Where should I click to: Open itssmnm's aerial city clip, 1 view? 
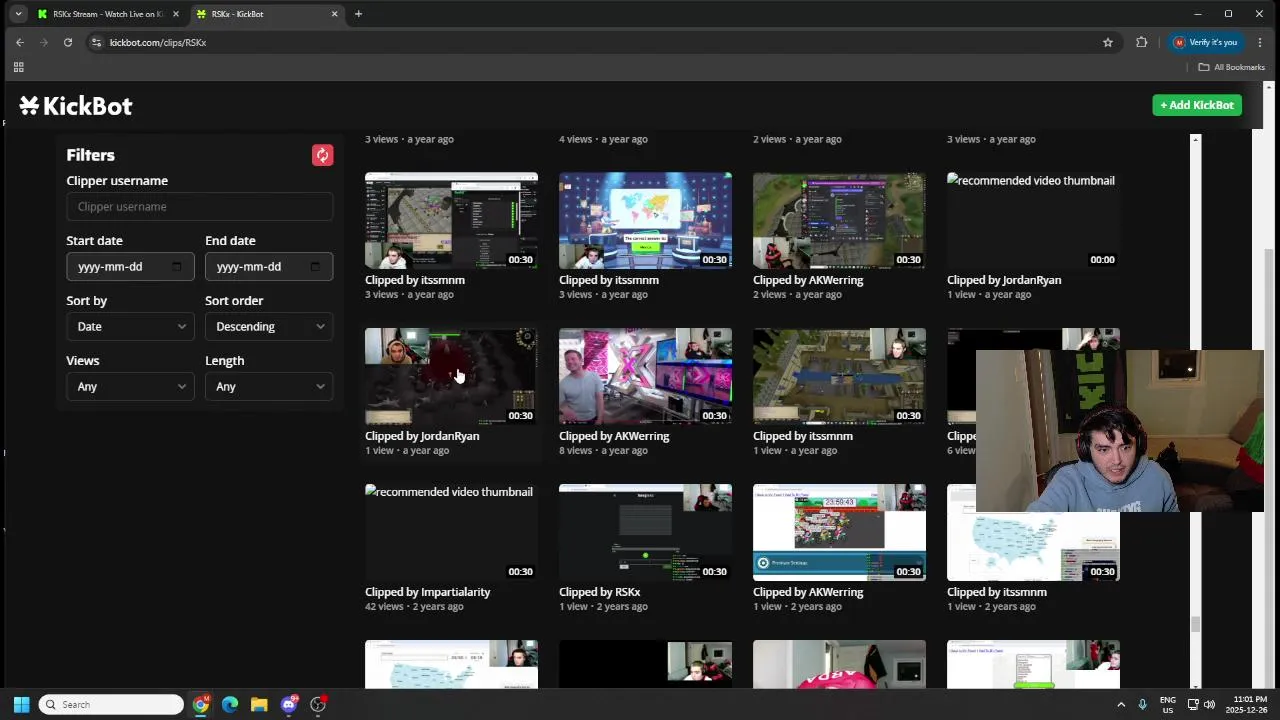[839, 376]
